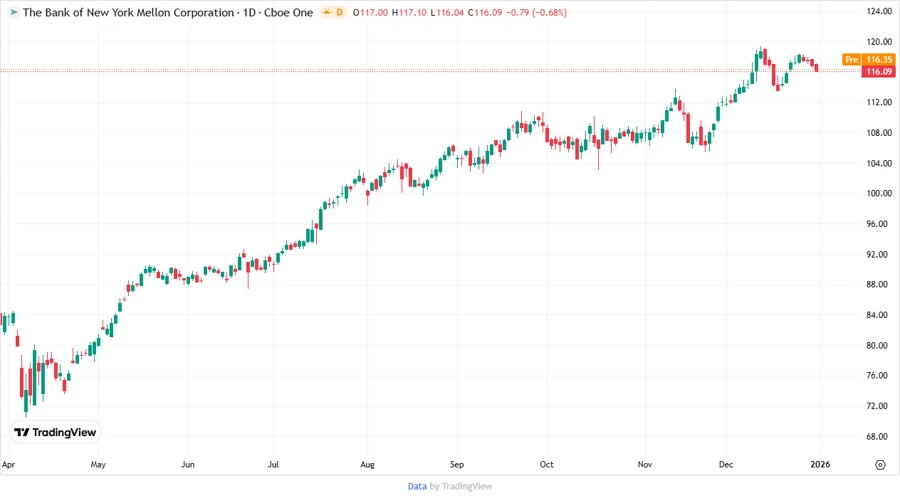Viewport: 900px width, 498px height.
Task: Click the 100.00 price axis label
Action: [x=879, y=193]
